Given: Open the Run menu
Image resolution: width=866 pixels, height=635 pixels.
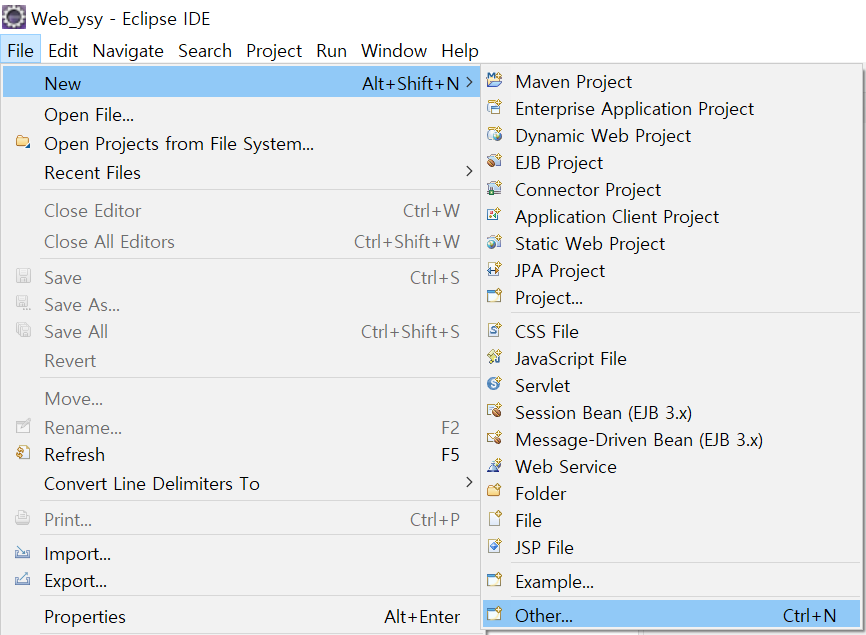Looking at the screenshot, I should (331, 51).
